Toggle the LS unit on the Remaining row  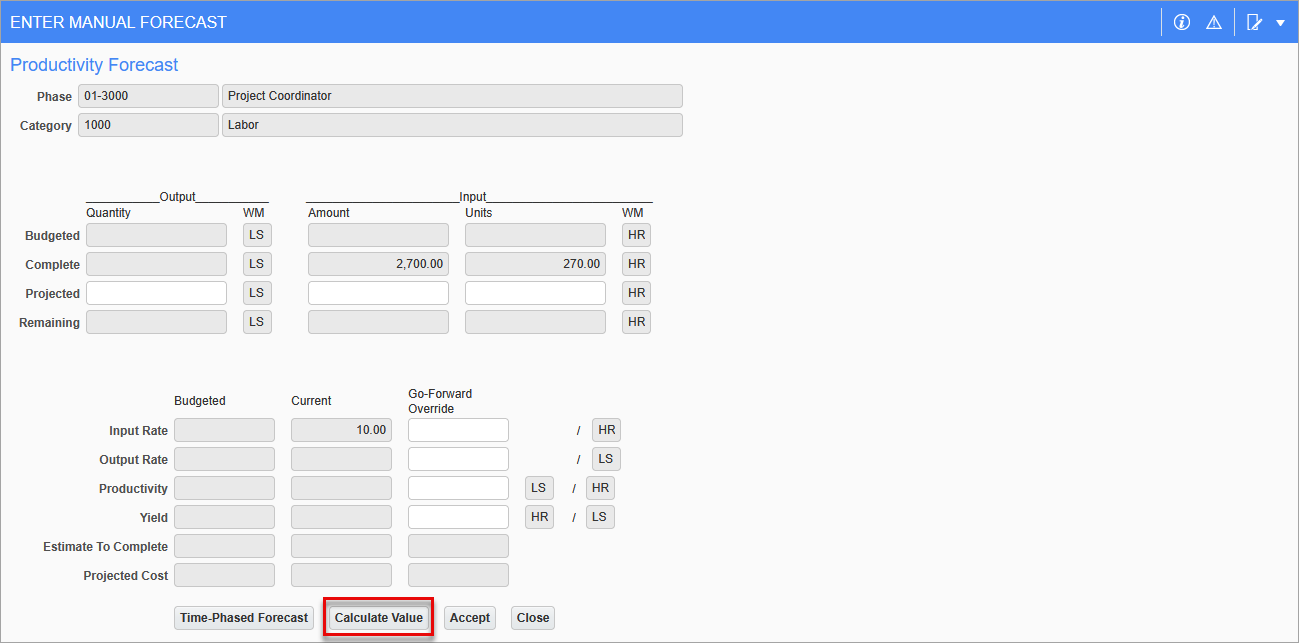[257, 321]
